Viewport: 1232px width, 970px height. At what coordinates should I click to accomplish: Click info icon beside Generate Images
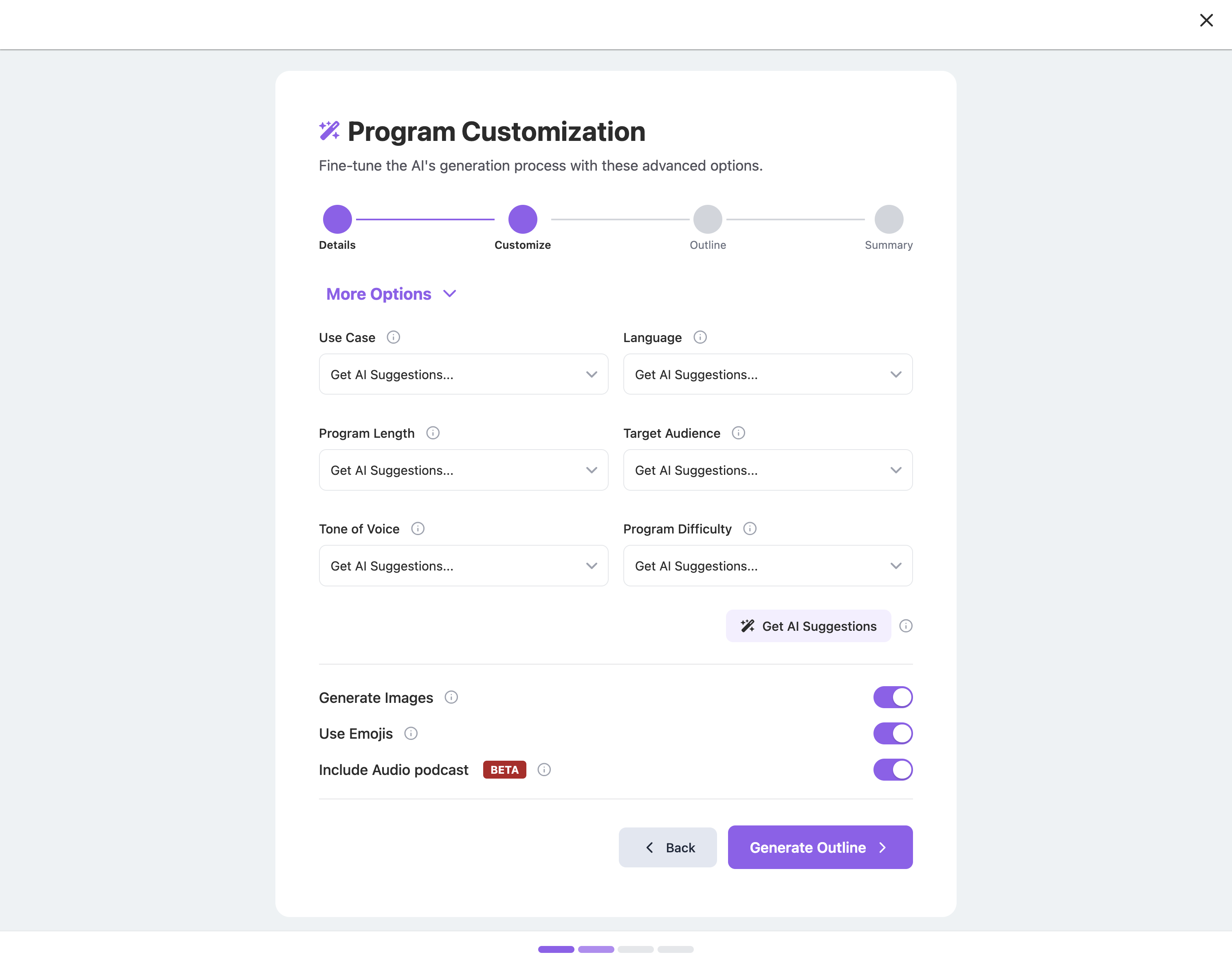(451, 697)
